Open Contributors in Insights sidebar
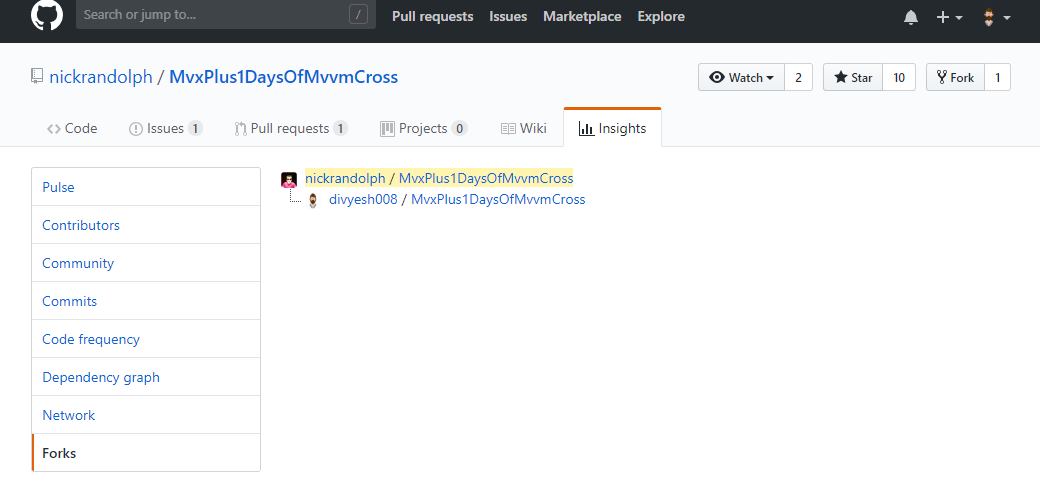Viewport: 1040px width, 487px height. [146, 225]
